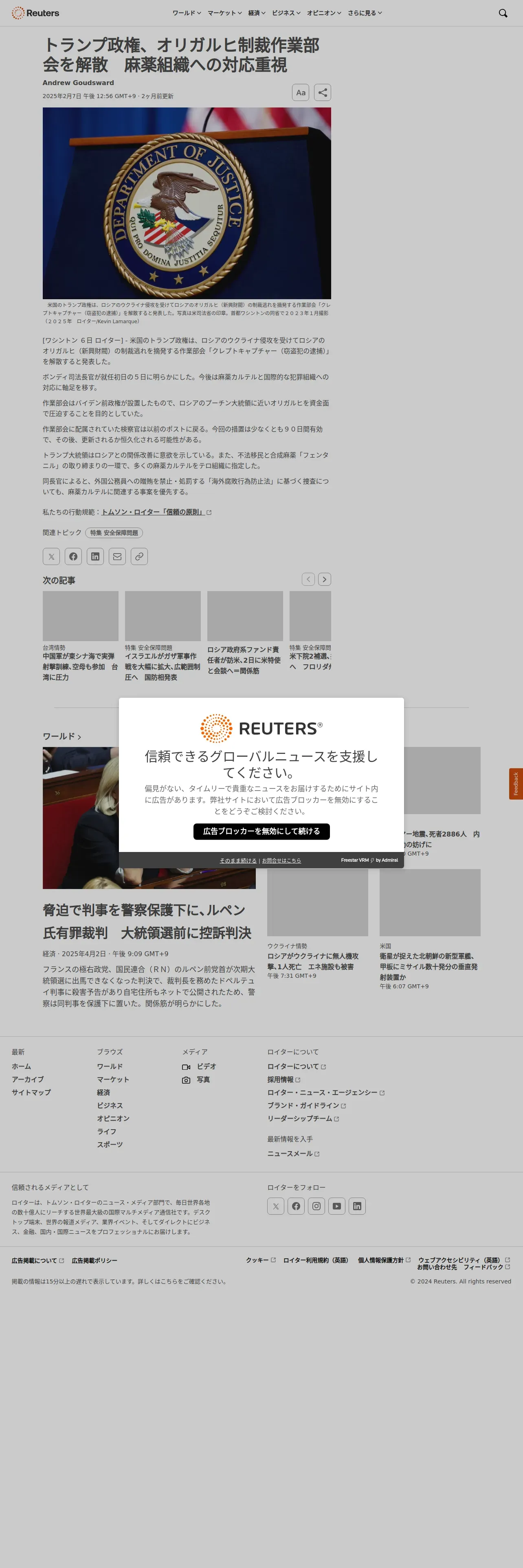Go to previous in 次の記事 carousel
This screenshot has width=523, height=1568.
(x=308, y=579)
